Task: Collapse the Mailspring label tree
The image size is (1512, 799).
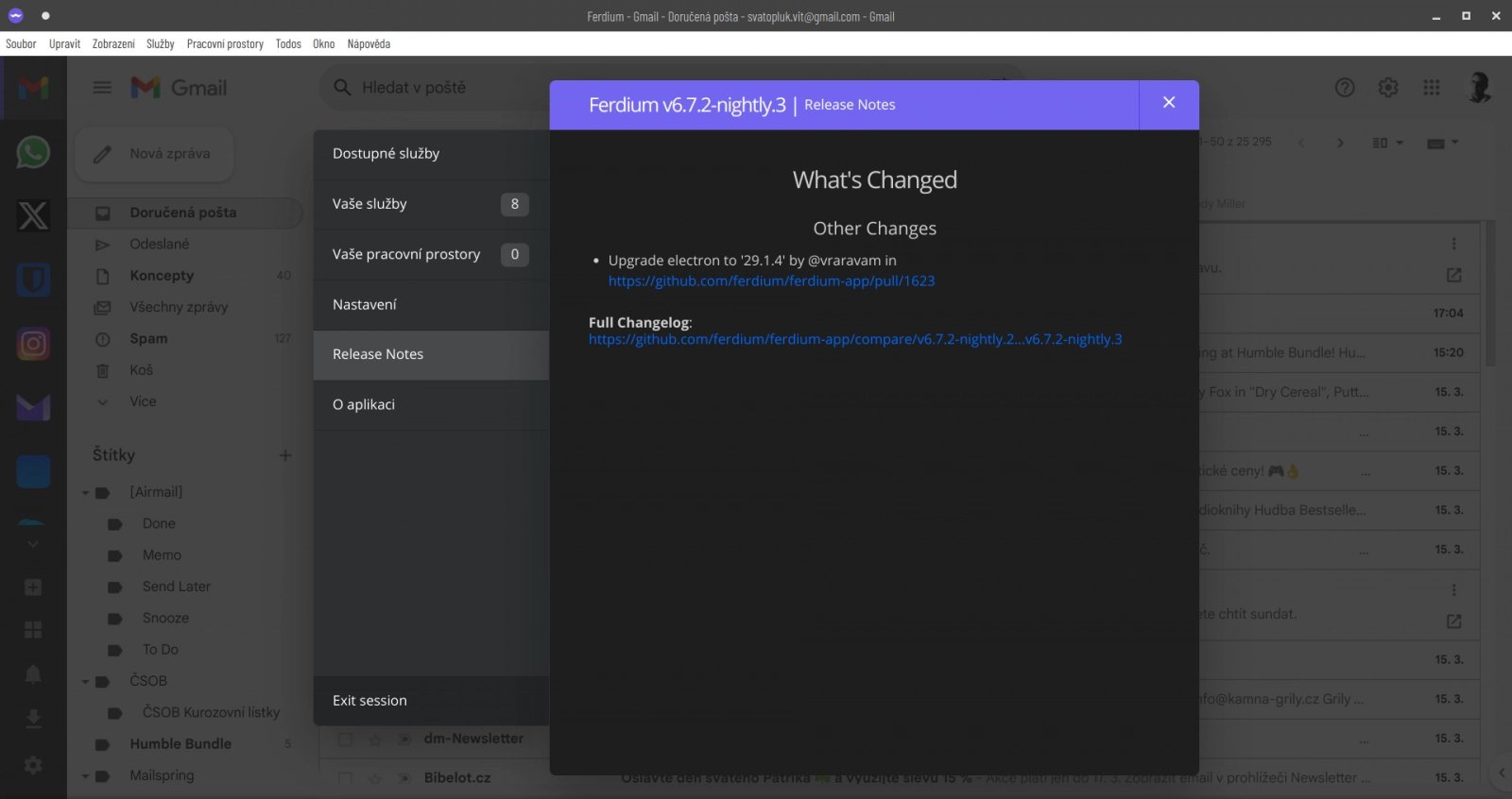Action: click(x=85, y=776)
